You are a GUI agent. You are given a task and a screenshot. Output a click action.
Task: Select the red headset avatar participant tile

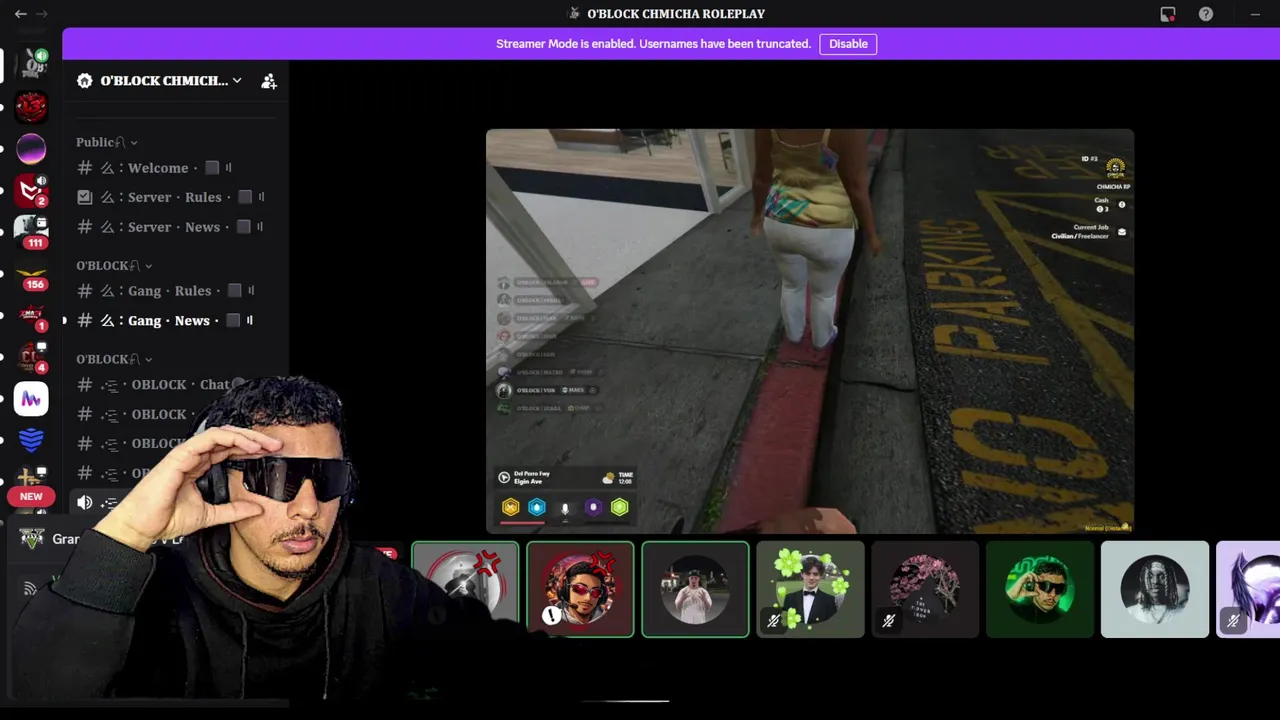[580, 590]
